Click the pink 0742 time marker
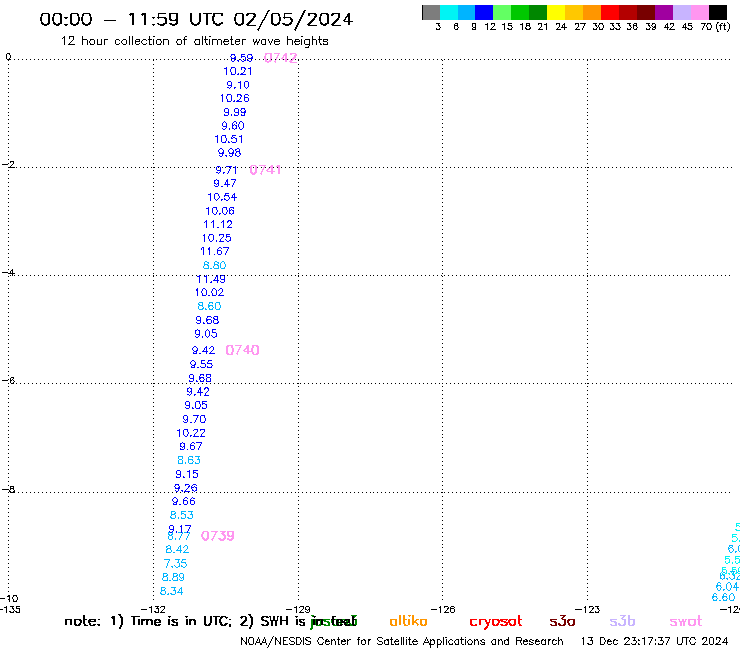Image resolution: width=740 pixels, height=650 pixels. (280, 58)
